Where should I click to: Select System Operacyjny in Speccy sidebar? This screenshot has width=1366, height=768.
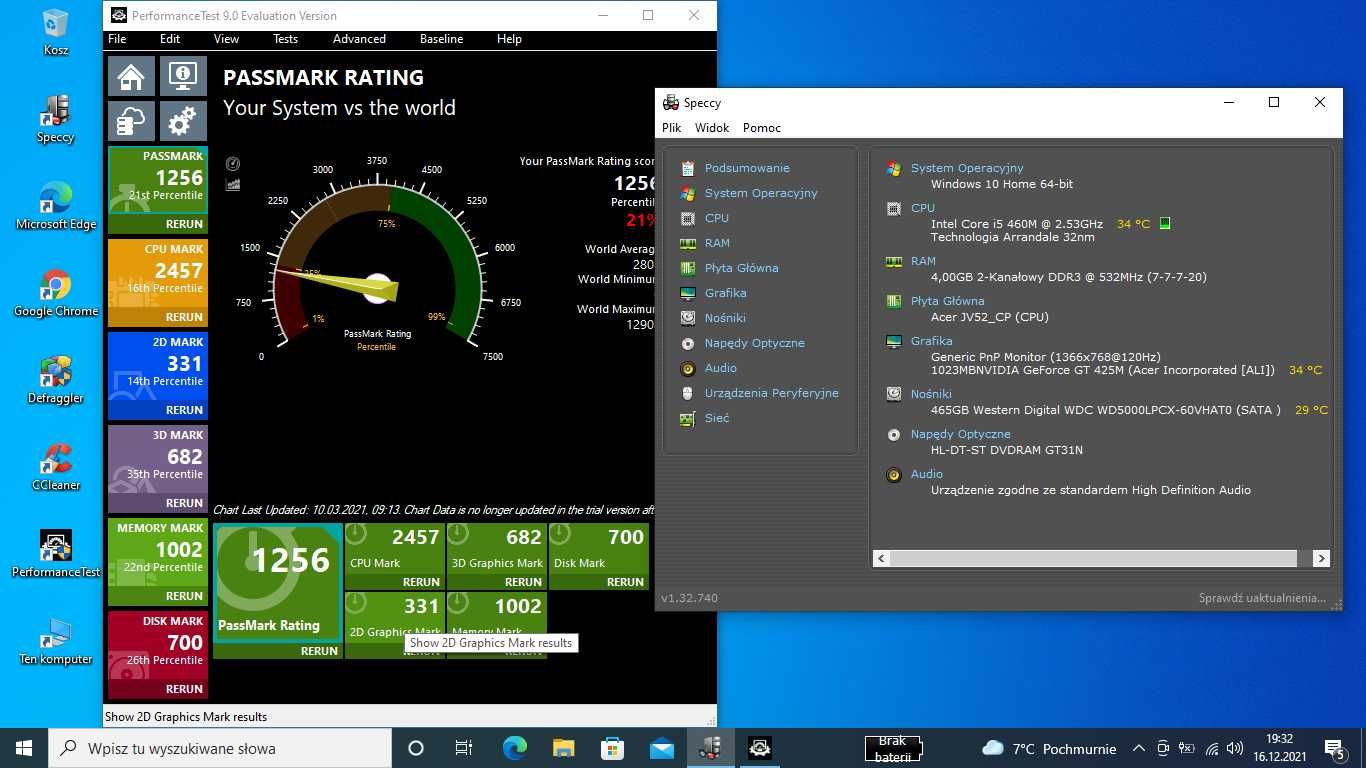pyautogui.click(x=761, y=193)
